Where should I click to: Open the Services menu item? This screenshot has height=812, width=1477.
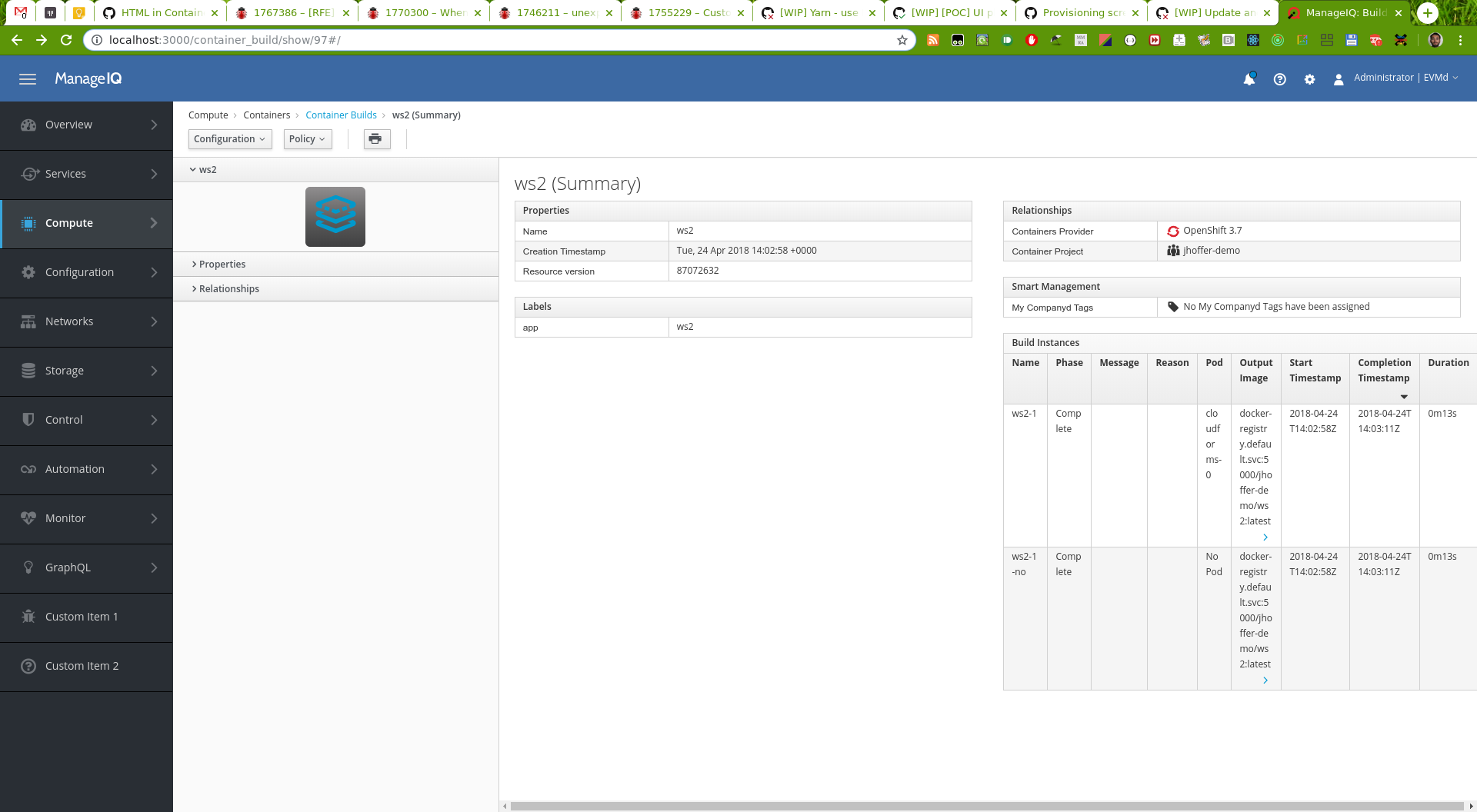pyautogui.click(x=86, y=174)
